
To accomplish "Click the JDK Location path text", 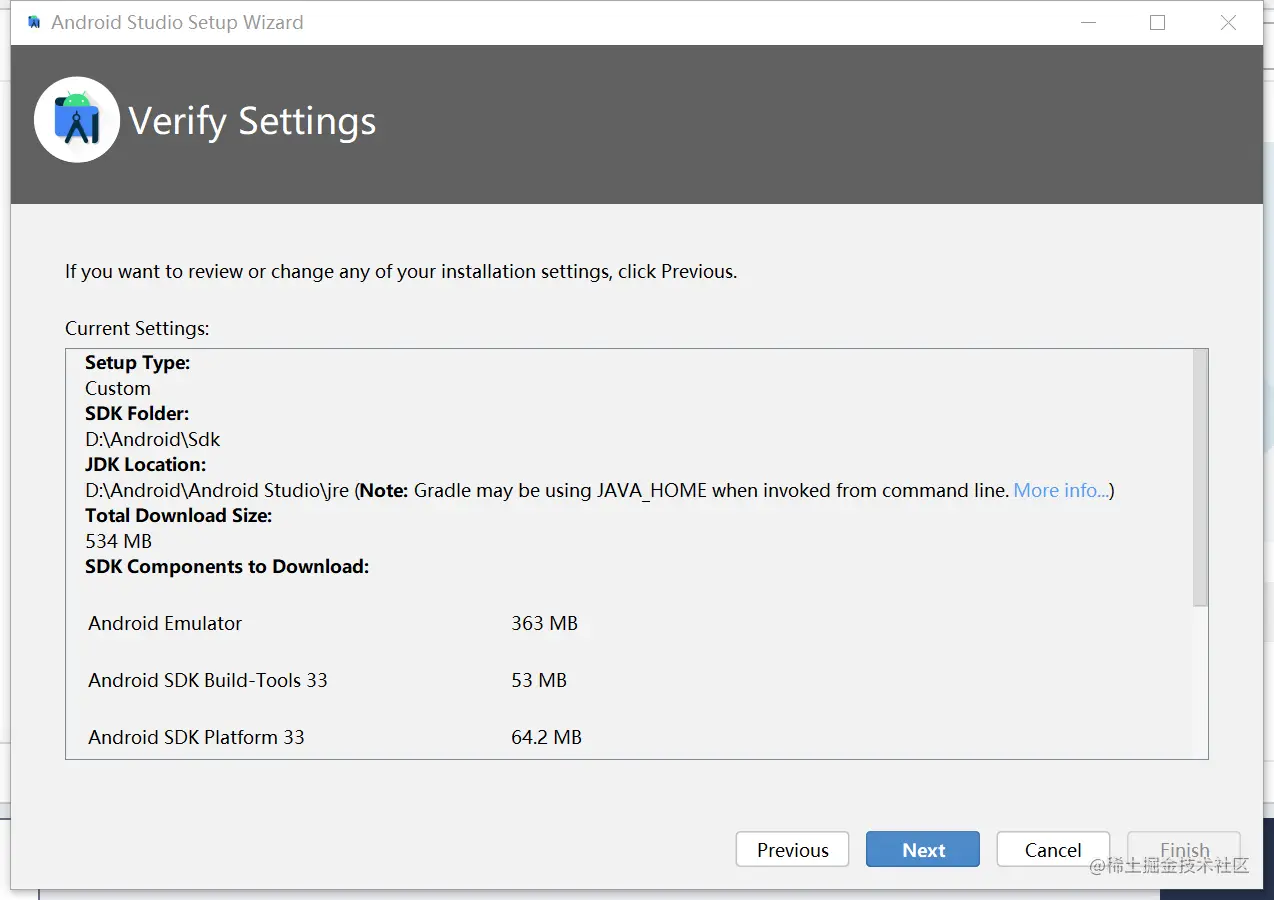I will click(x=217, y=491).
